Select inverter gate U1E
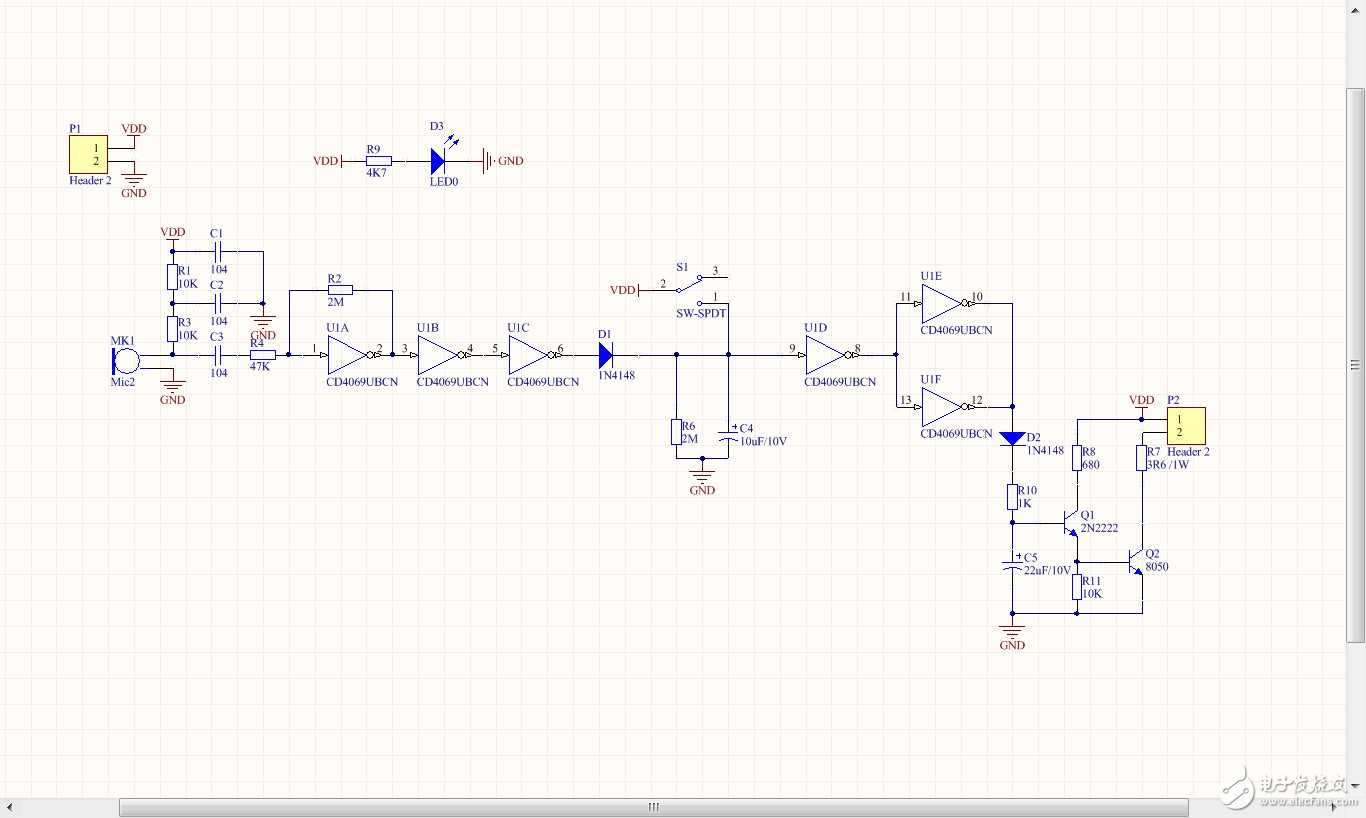1366x818 pixels. 944,303
